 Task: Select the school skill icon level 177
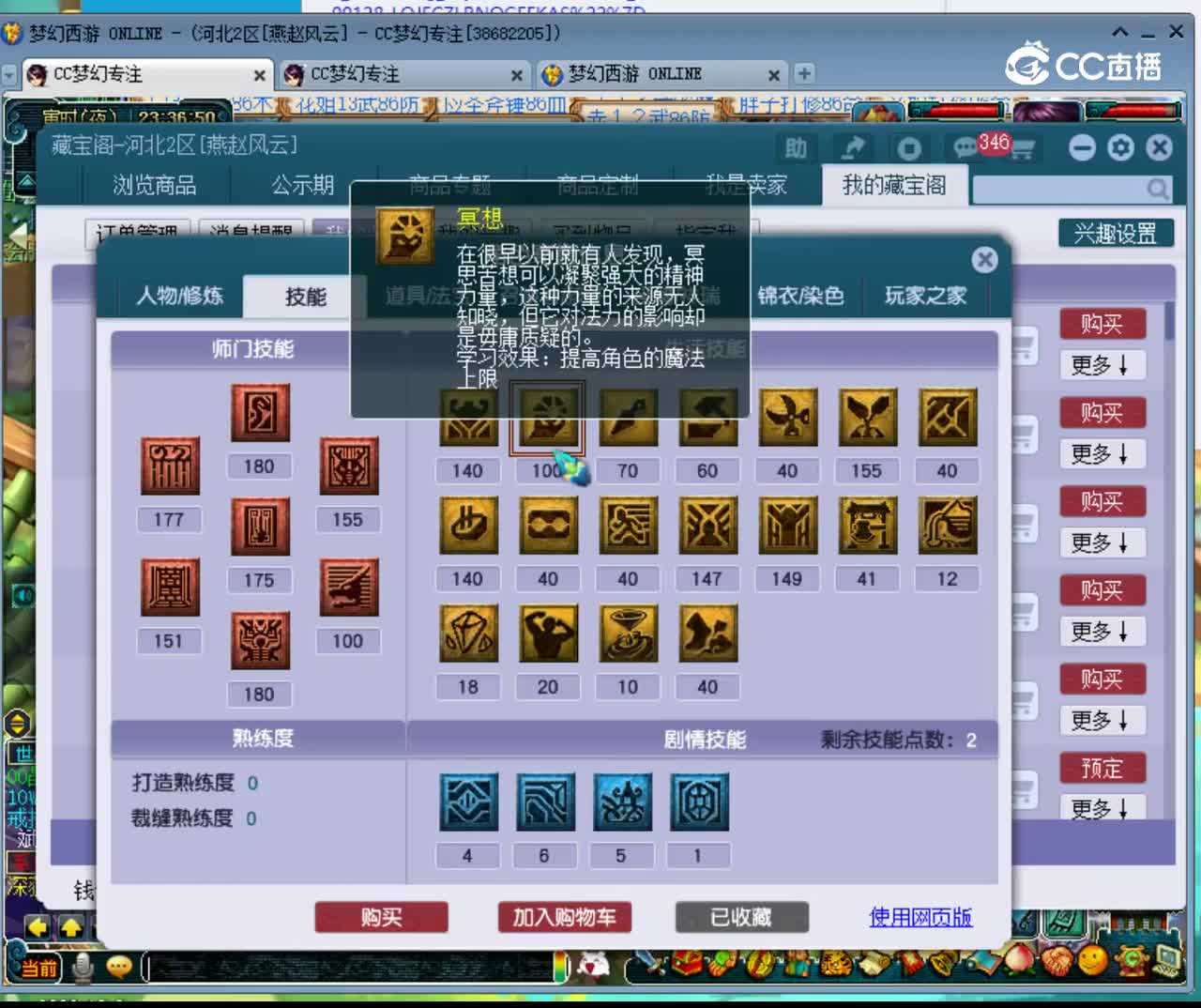pyautogui.click(x=170, y=466)
